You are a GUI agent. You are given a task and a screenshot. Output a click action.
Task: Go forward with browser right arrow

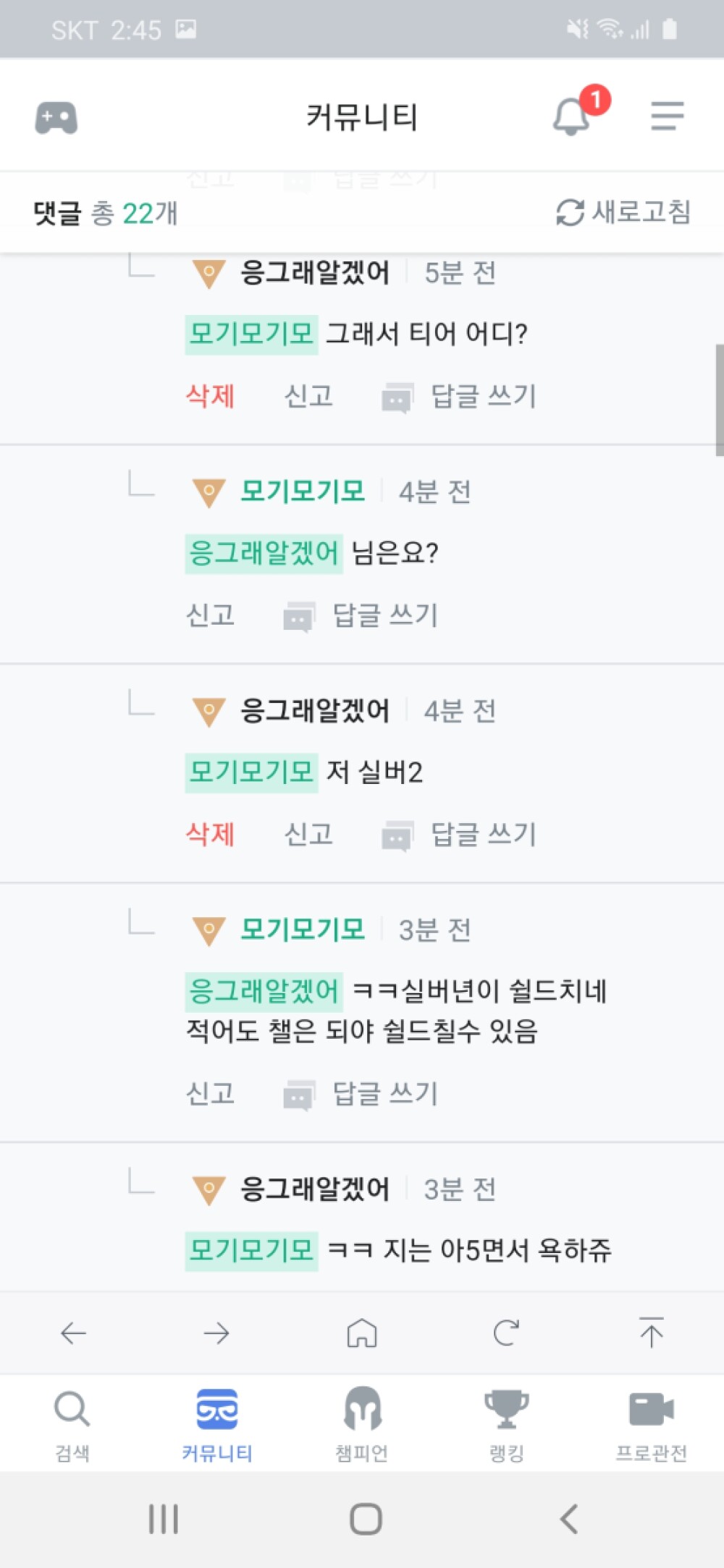[x=216, y=1333]
